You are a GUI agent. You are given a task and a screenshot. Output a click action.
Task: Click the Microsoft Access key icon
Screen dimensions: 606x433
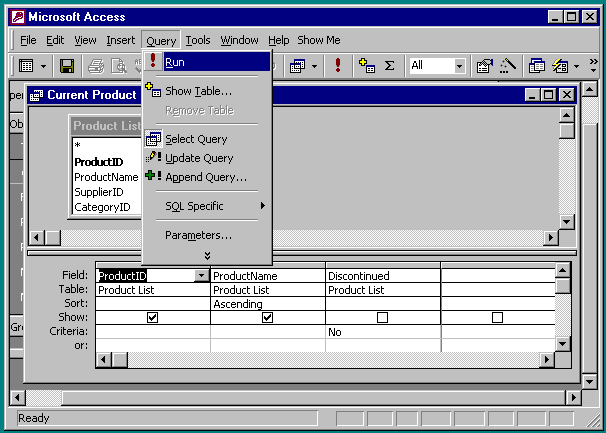pos(18,17)
